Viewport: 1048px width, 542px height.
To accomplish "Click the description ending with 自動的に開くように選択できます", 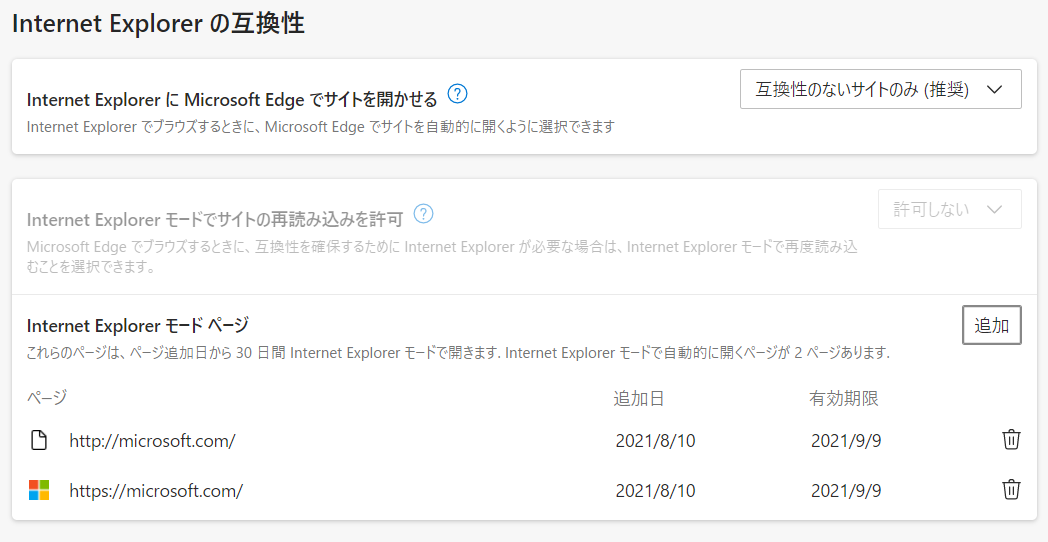I will pyautogui.click(x=321, y=126).
